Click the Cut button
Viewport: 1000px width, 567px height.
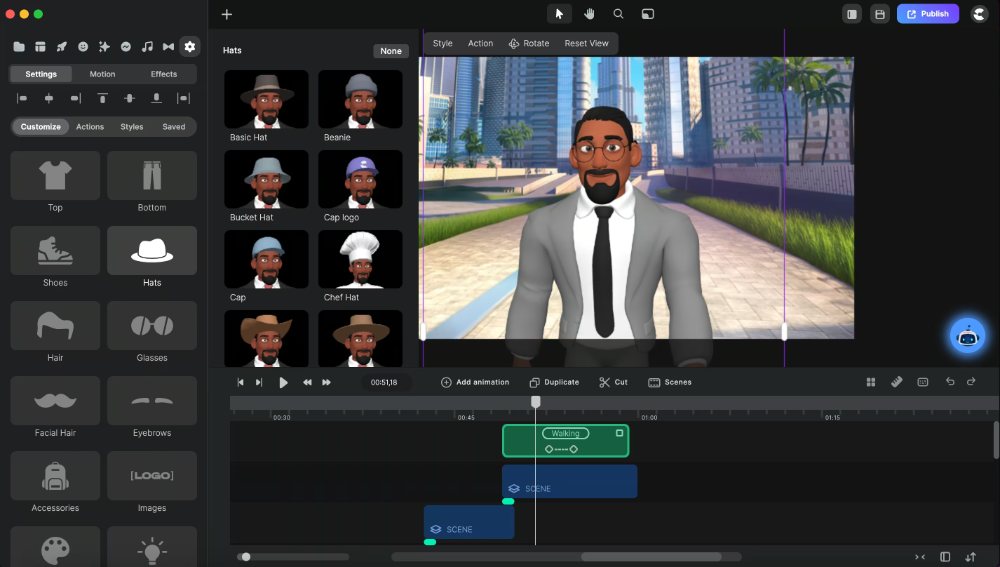click(614, 382)
